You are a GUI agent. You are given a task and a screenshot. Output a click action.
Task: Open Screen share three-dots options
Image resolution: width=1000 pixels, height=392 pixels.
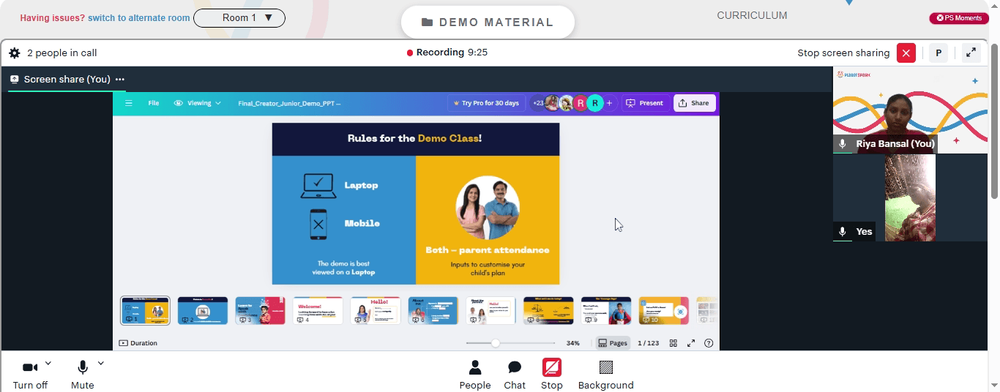(120, 80)
